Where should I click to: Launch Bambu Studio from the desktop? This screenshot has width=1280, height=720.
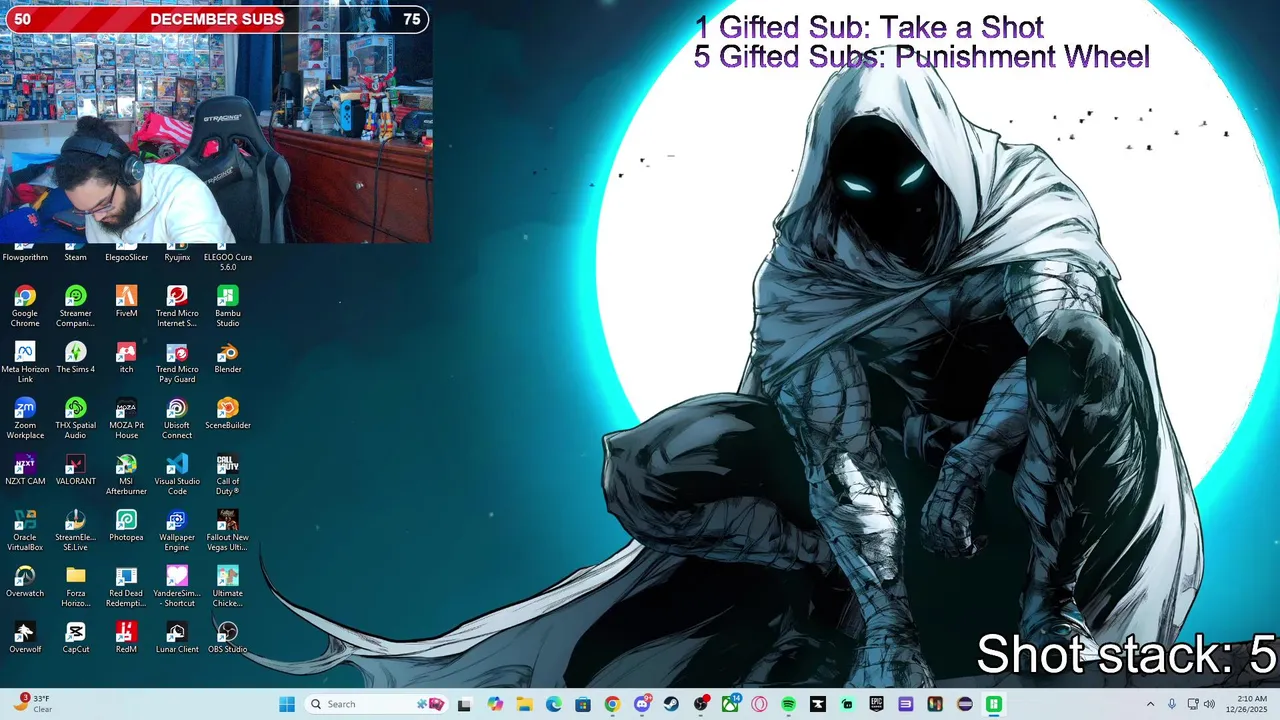tap(228, 307)
